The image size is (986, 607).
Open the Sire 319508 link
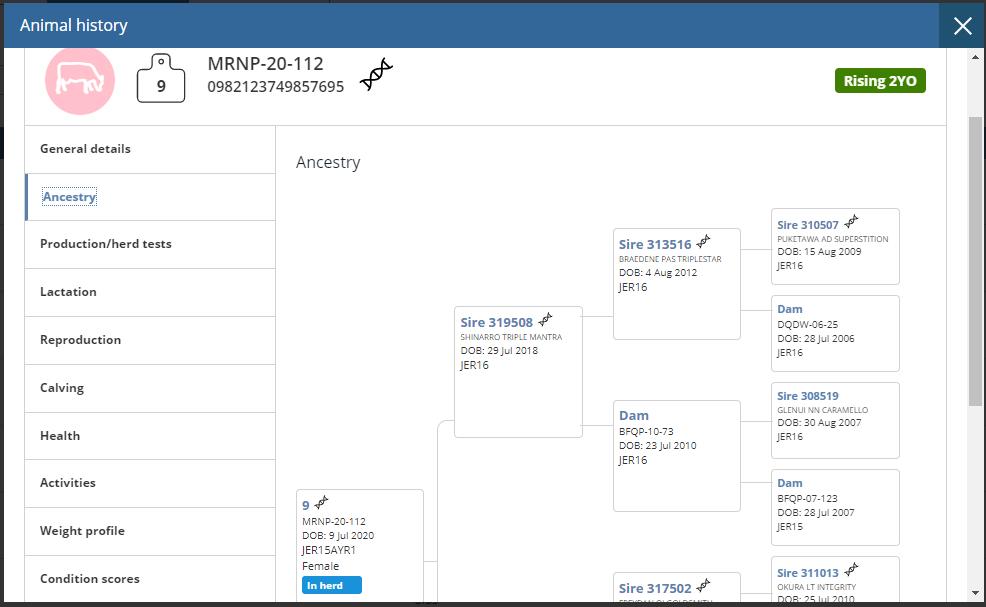pyautogui.click(x=496, y=322)
